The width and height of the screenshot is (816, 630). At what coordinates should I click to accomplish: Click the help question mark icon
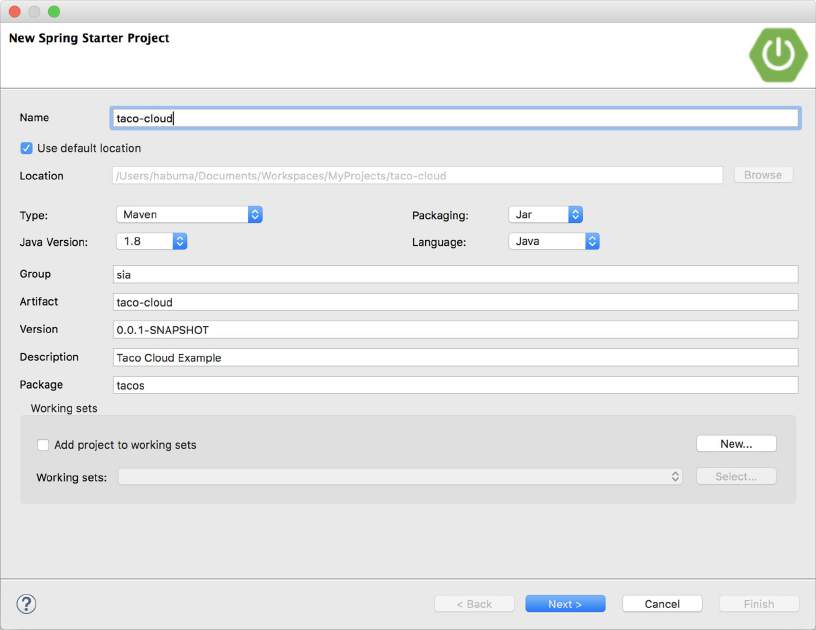pos(26,604)
